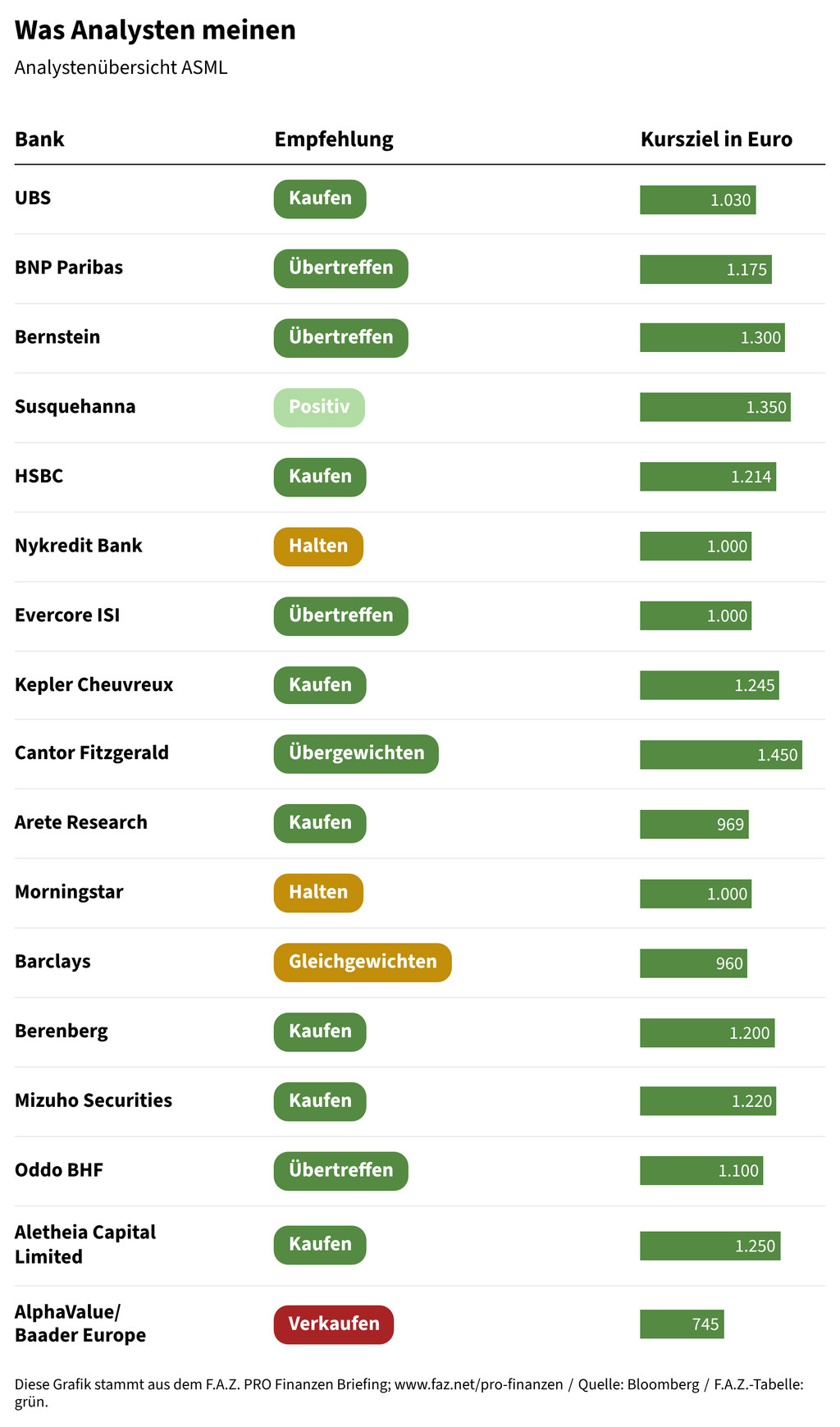Click the BNP Paribas bank name

[x=69, y=268]
